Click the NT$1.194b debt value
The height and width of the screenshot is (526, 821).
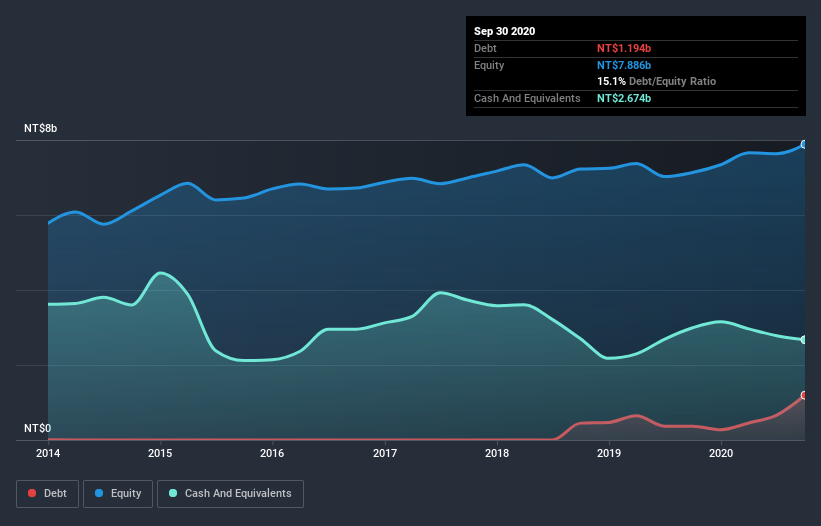(x=624, y=48)
